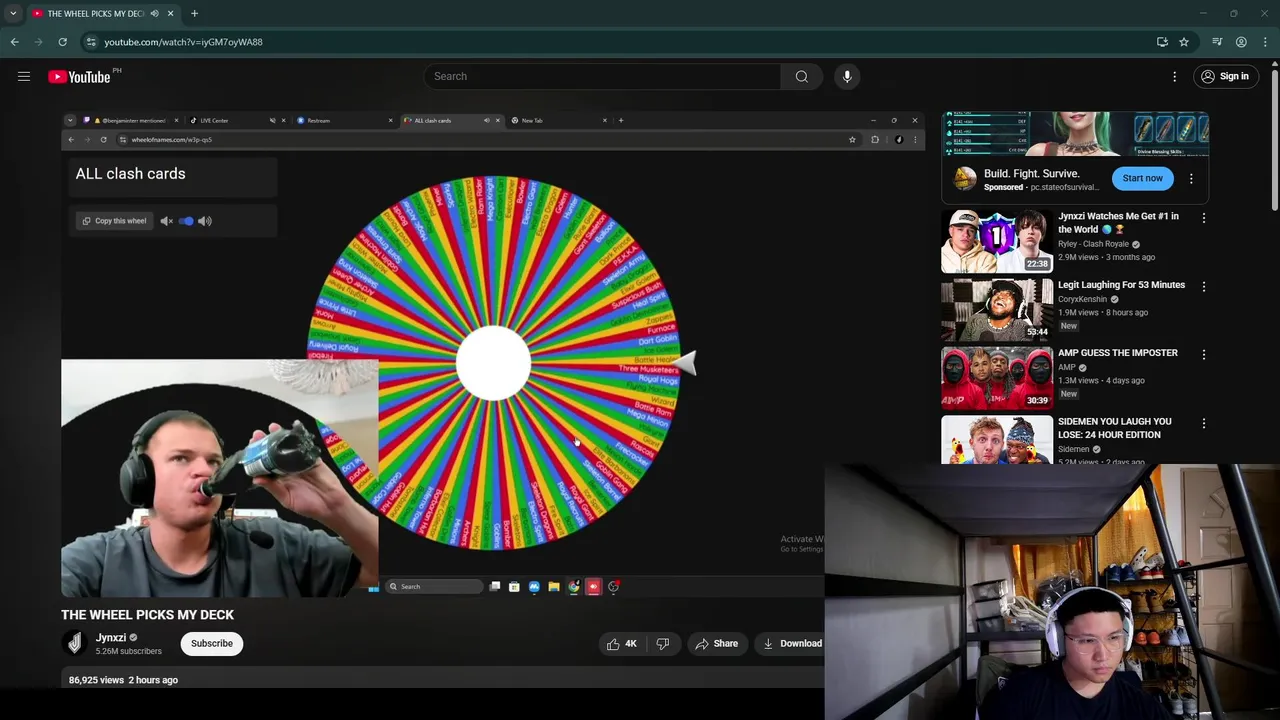Click the 86,925 views 2 hours ago text
Screen dimensions: 1280x720
pos(123,680)
